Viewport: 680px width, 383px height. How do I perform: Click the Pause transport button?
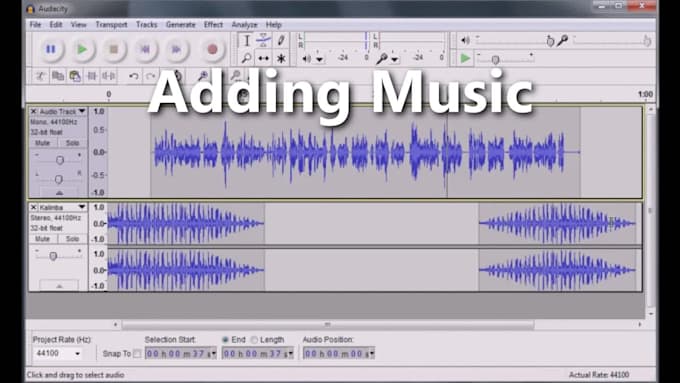coord(51,49)
